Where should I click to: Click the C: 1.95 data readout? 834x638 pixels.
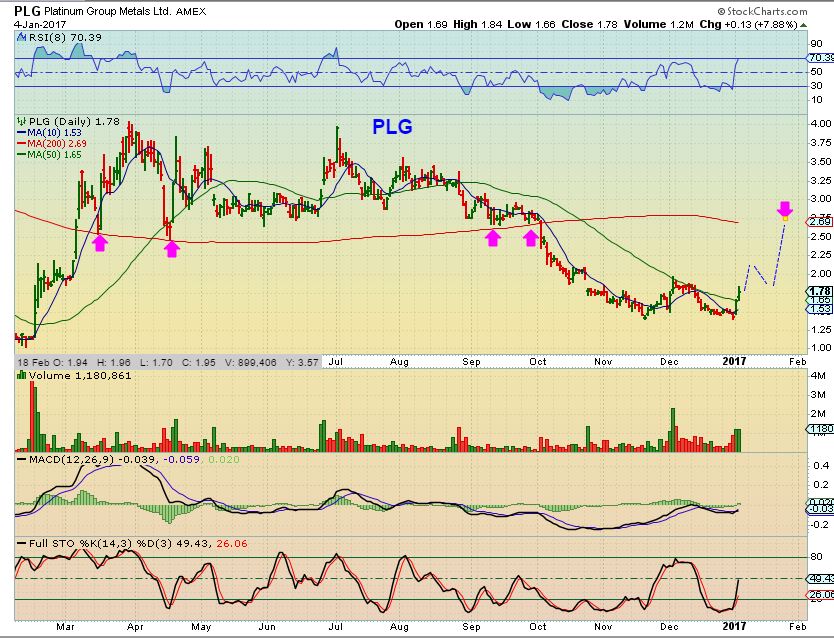pos(198,363)
